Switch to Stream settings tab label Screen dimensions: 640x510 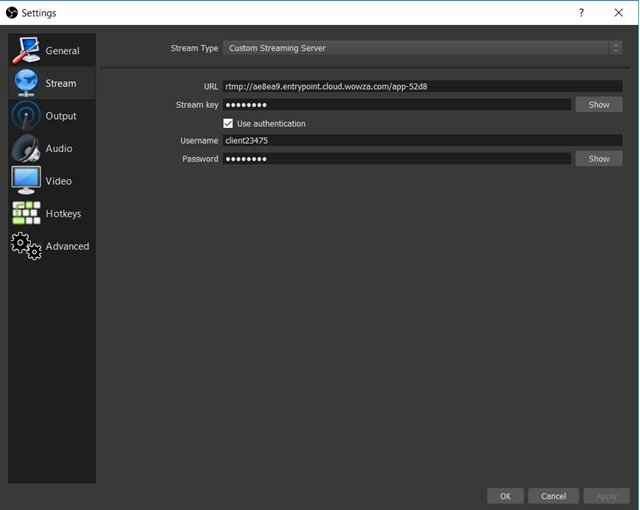point(61,83)
